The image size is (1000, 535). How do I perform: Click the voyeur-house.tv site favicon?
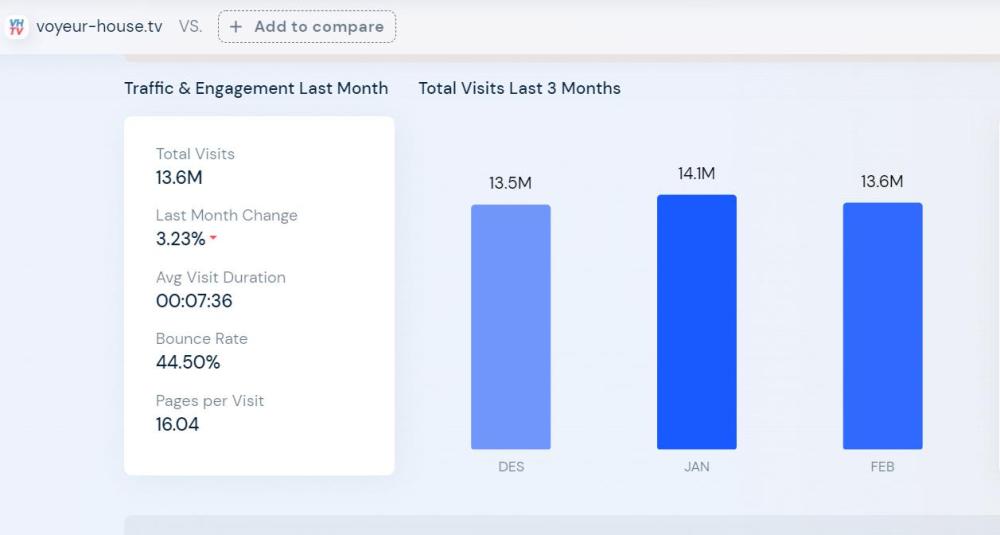16,27
